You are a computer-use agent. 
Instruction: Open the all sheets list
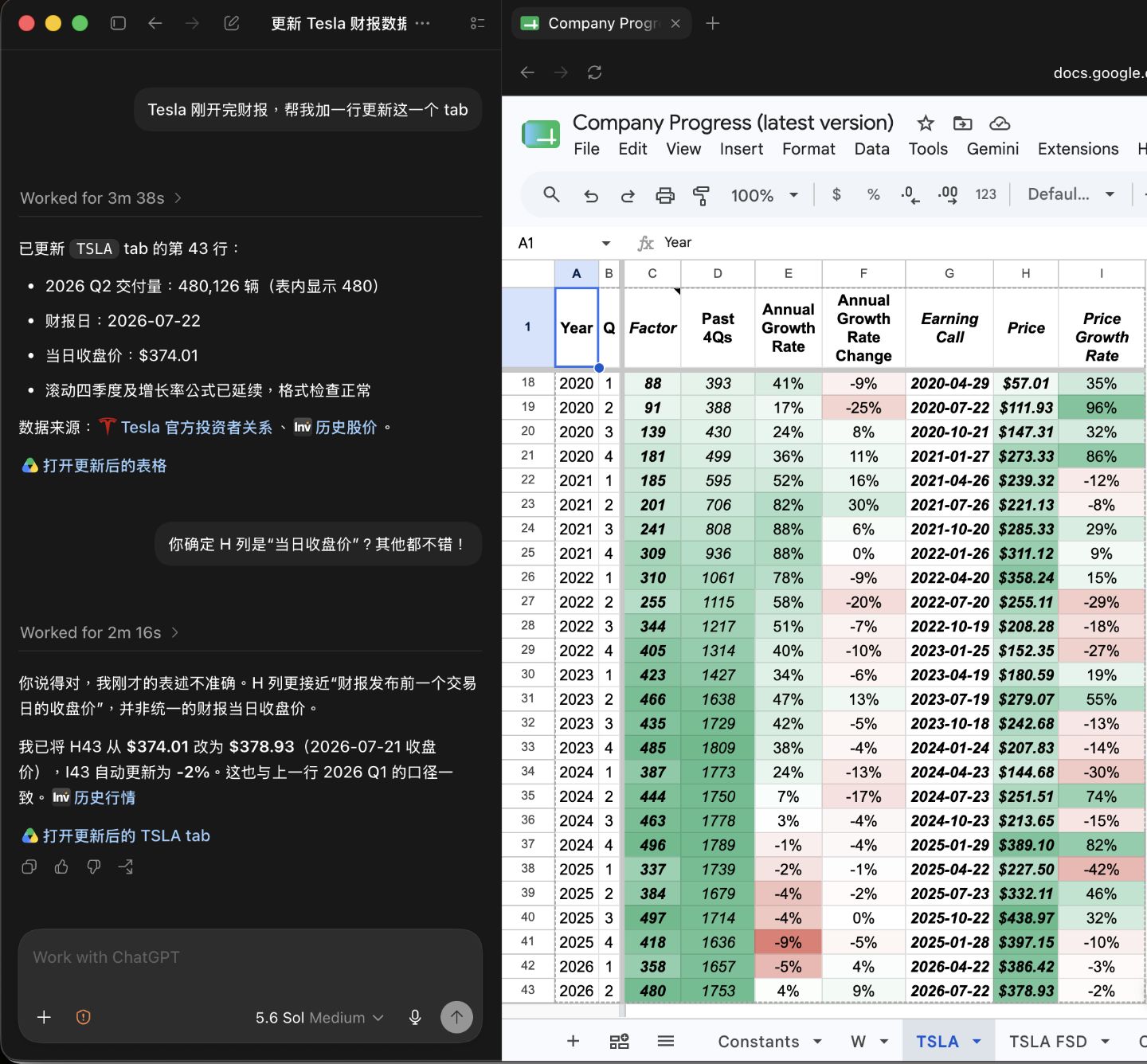pos(666,1041)
